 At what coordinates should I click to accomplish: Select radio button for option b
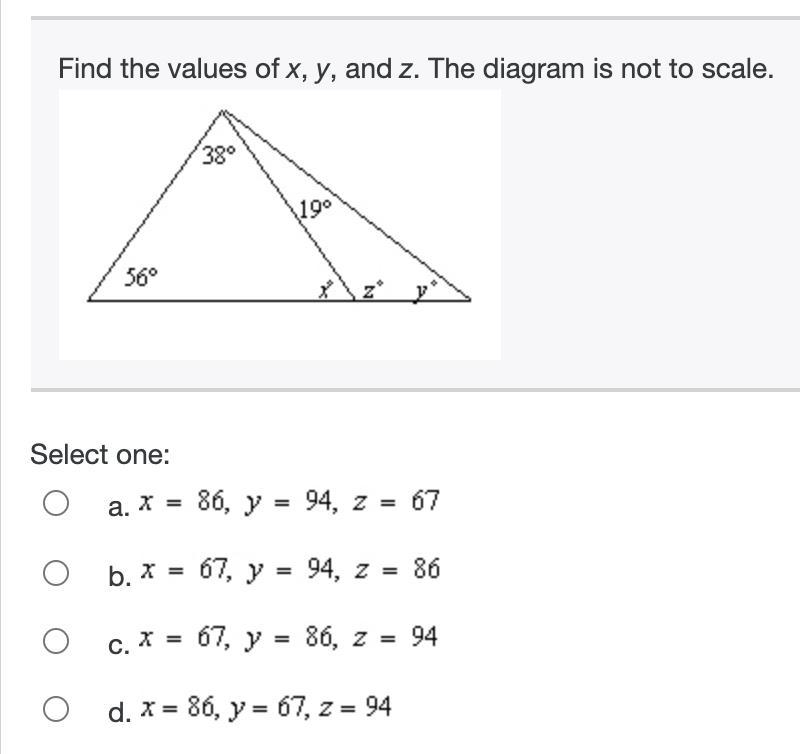56,573
